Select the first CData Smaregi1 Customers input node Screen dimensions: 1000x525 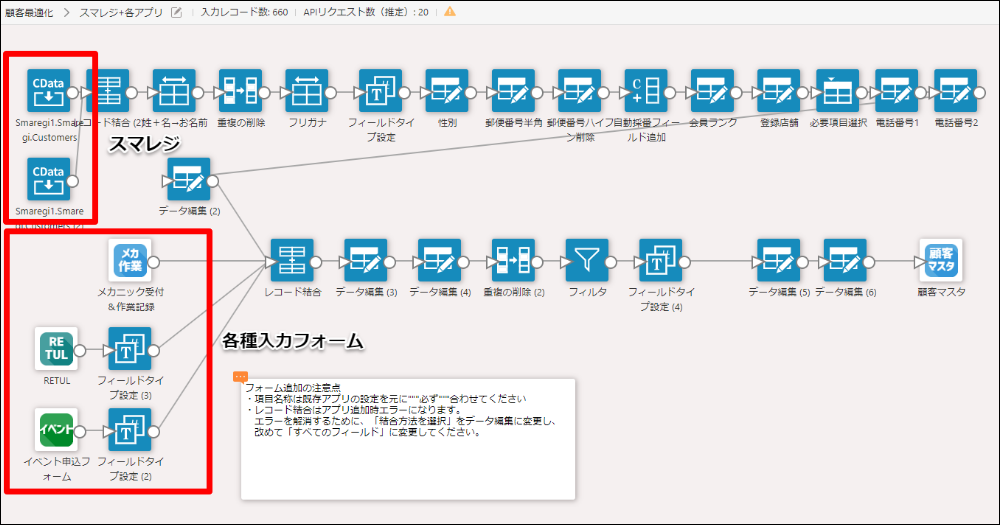(x=48, y=91)
